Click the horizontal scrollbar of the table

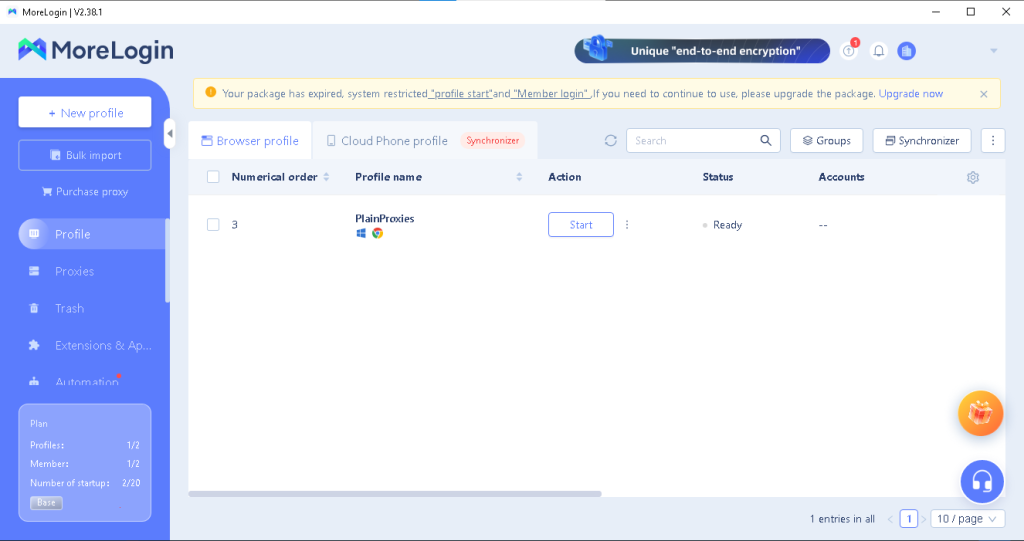click(x=394, y=494)
